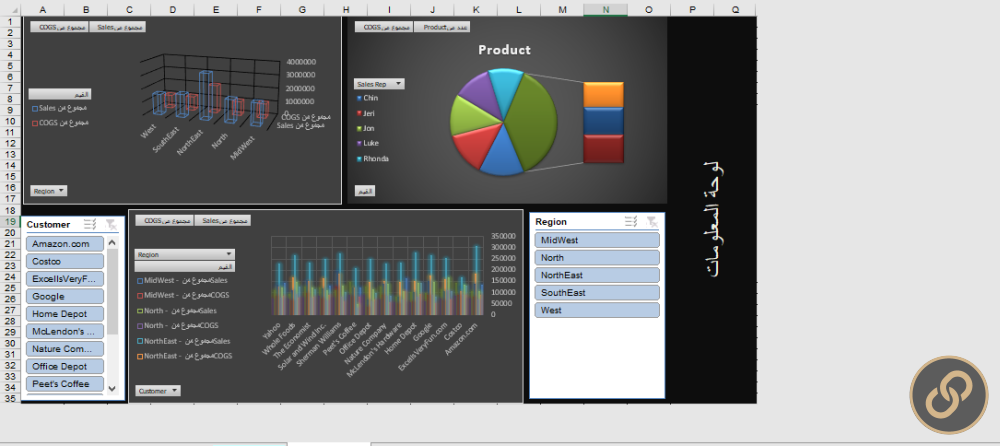The width and height of the screenshot is (1000, 446).
Task: Click MidWest Sales legend entry
Action: click(x=182, y=280)
